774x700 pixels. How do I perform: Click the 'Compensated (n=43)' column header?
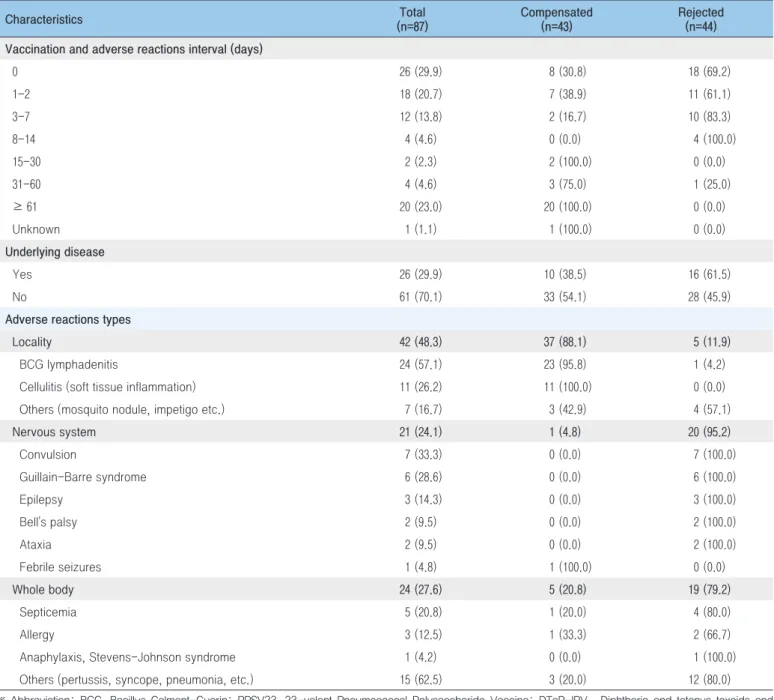pyautogui.click(x=556, y=19)
